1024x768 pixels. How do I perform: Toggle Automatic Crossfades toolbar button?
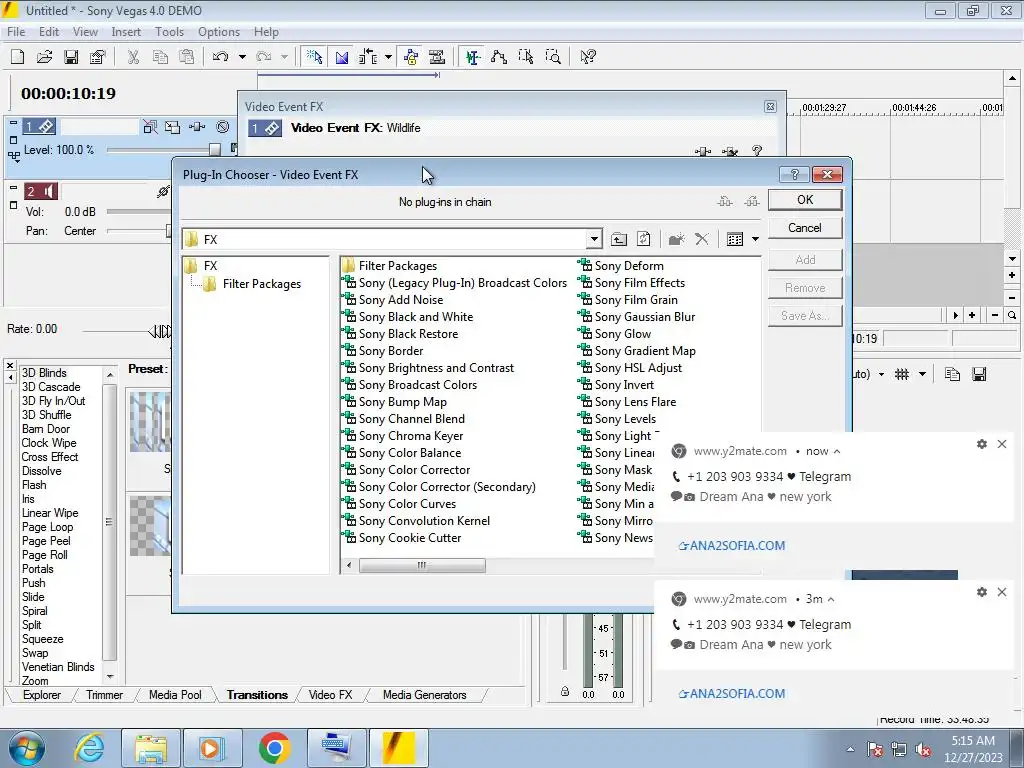point(342,57)
